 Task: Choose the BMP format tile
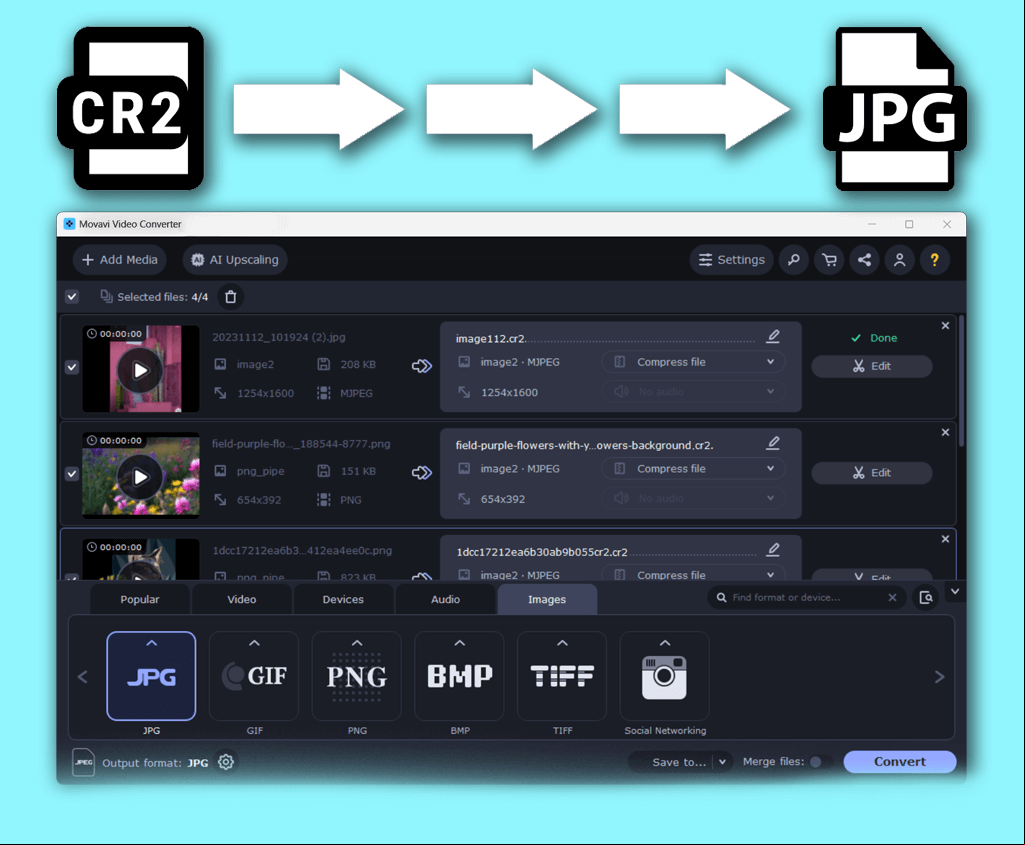click(460, 676)
